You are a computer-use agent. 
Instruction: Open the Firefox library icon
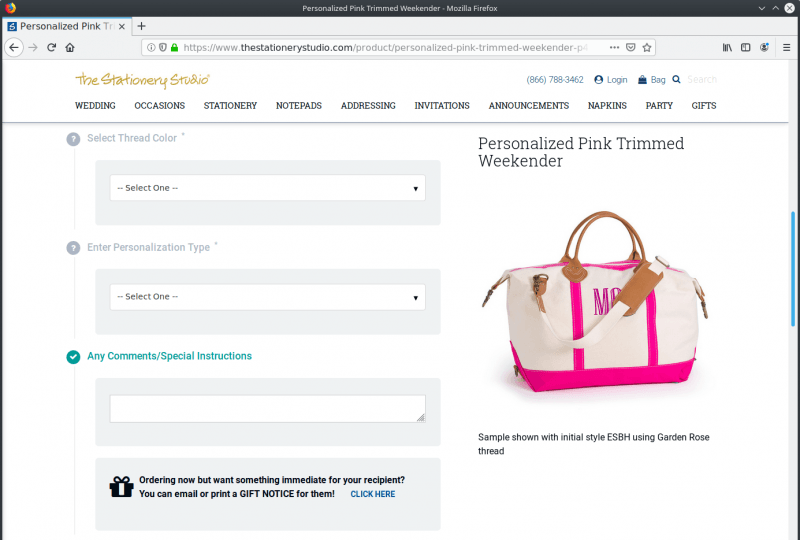727,47
